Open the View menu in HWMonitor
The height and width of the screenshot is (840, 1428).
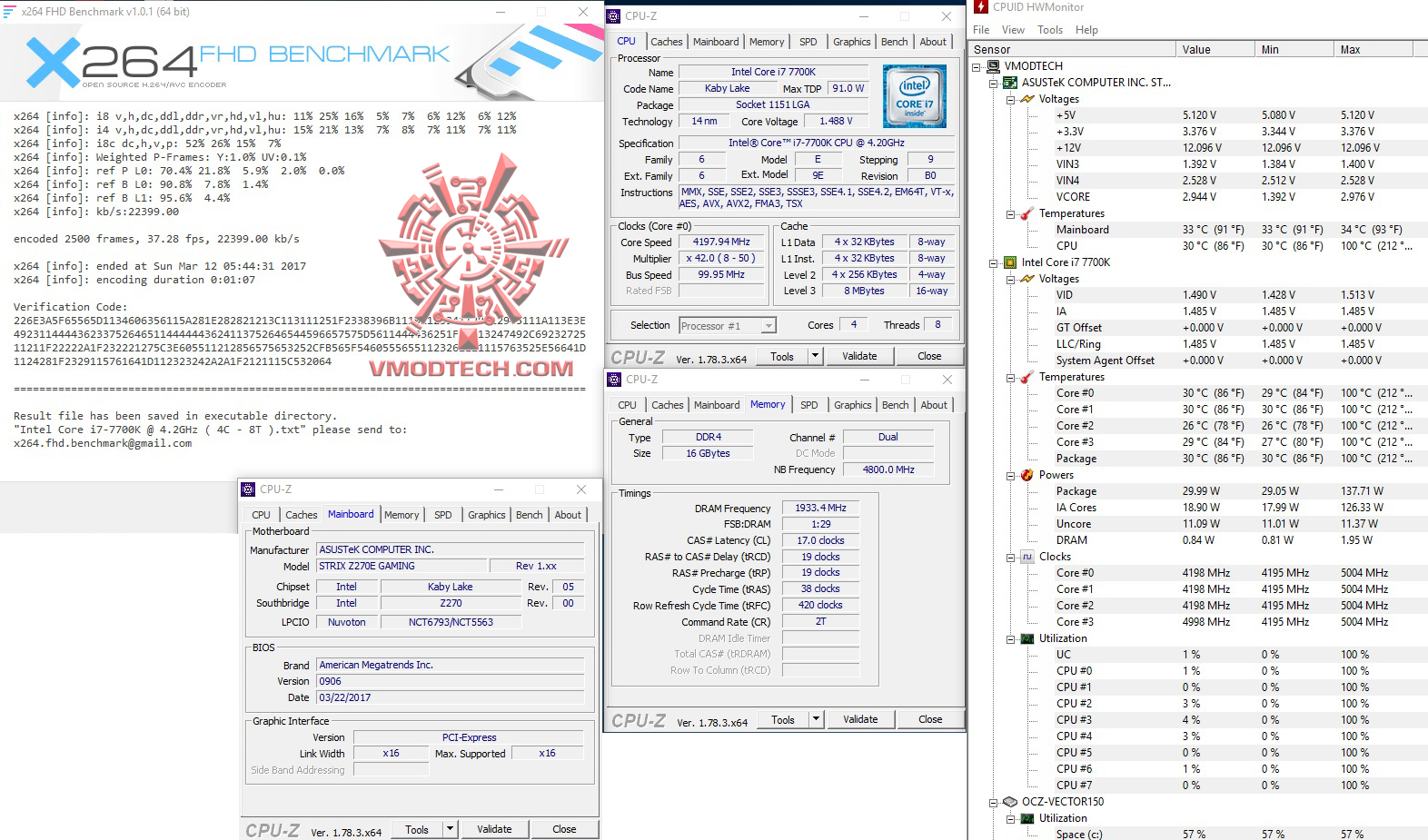[1013, 30]
